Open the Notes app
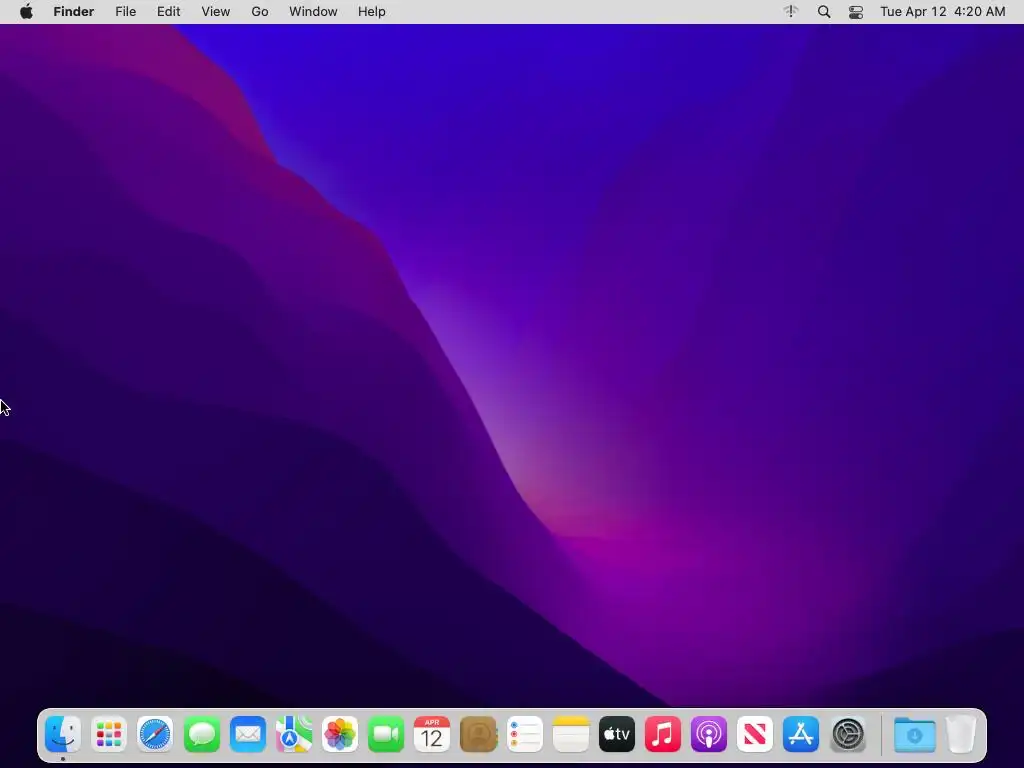 (571, 735)
